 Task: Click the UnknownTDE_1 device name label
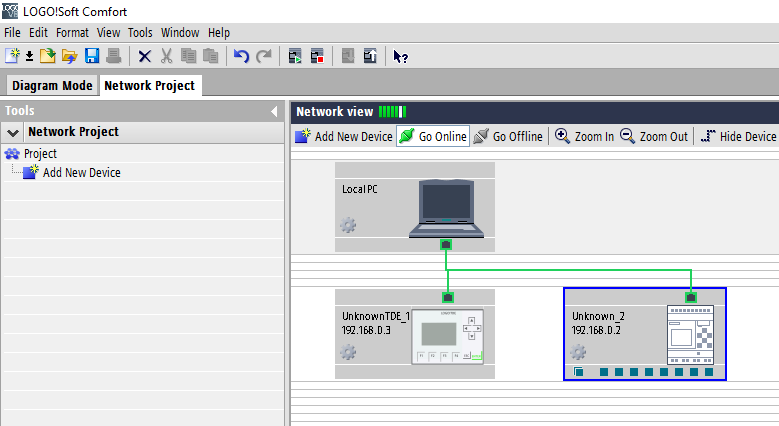pos(376,316)
